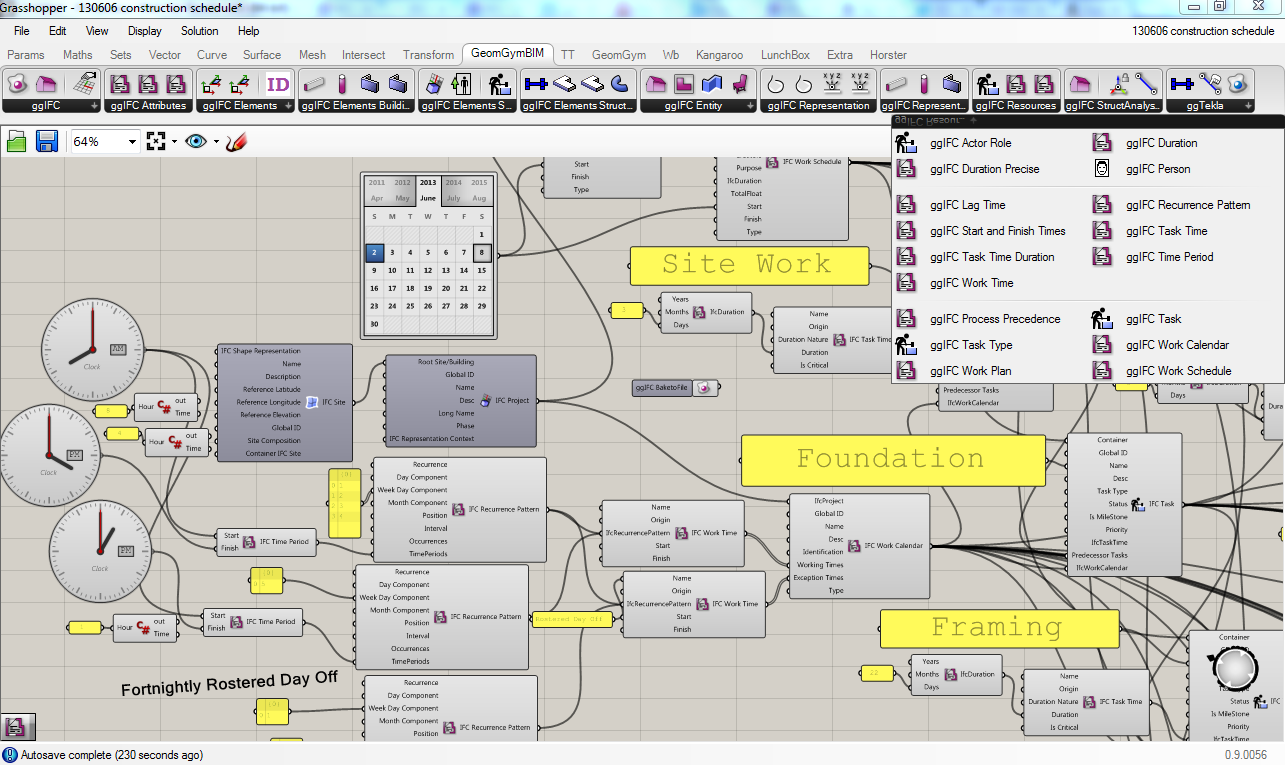Open the File menu
This screenshot has height=765, width=1285.
click(x=22, y=31)
